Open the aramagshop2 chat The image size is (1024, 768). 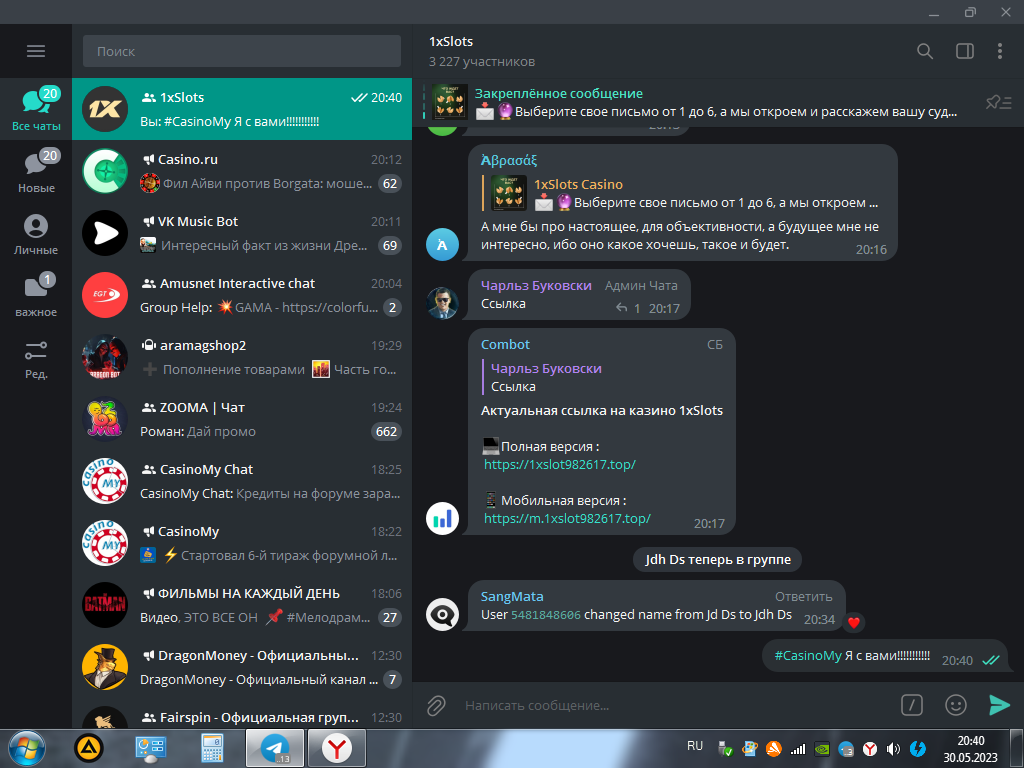pyautogui.click(x=242, y=357)
